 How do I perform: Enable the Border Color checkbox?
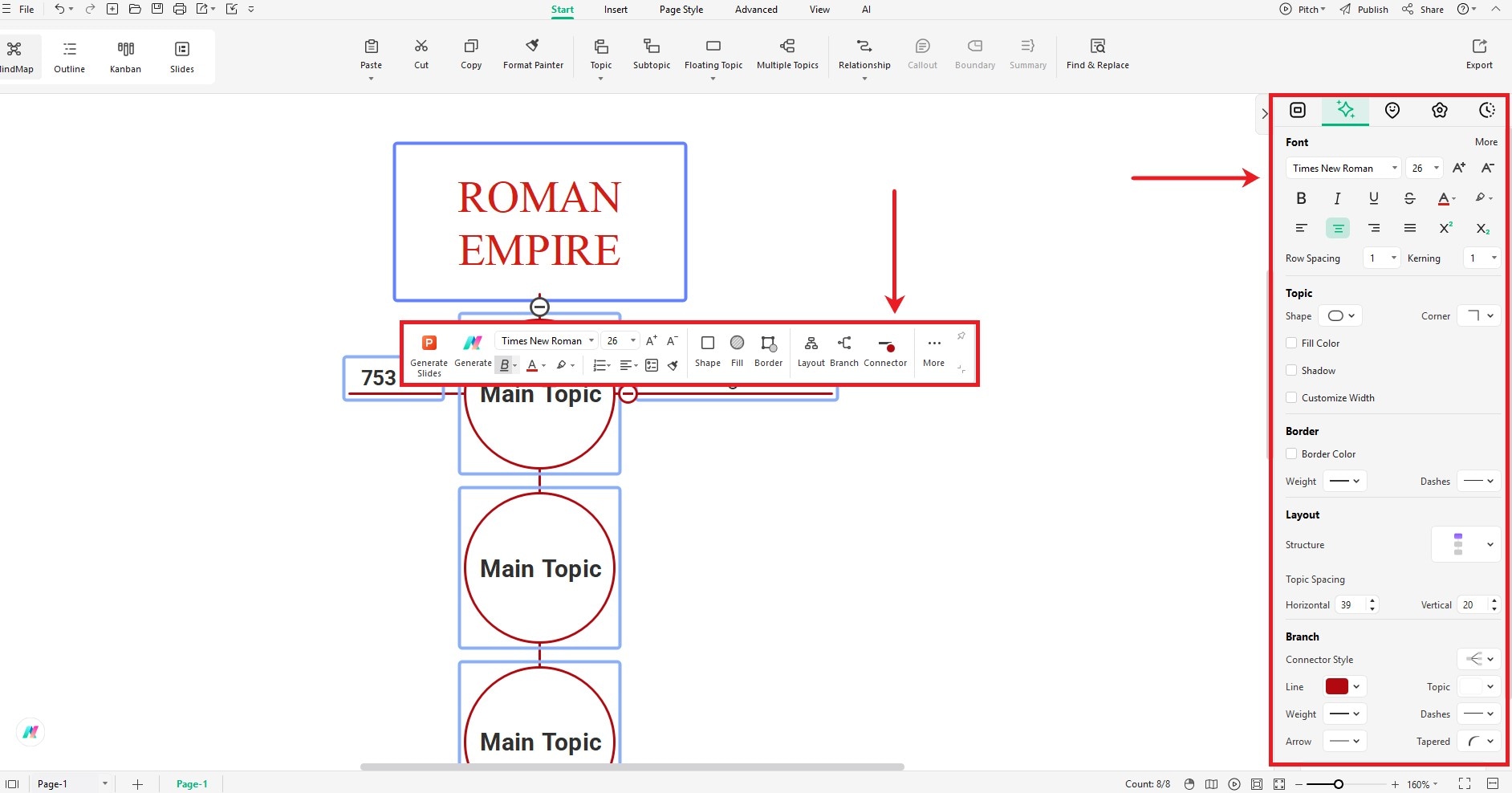1291,453
